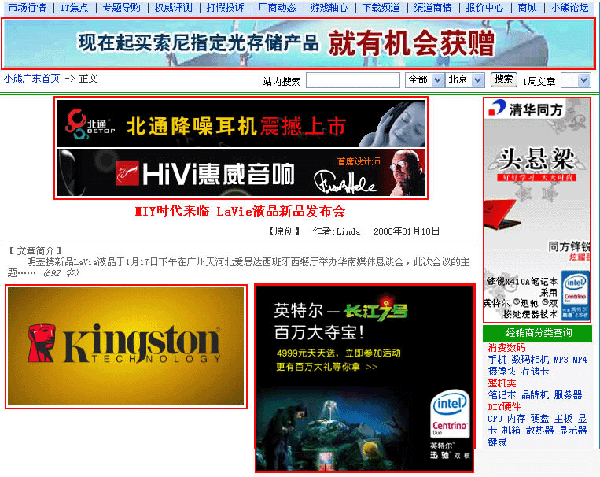Click the red Kingston head logo
This screenshot has height=477, width=600.
pos(41,343)
